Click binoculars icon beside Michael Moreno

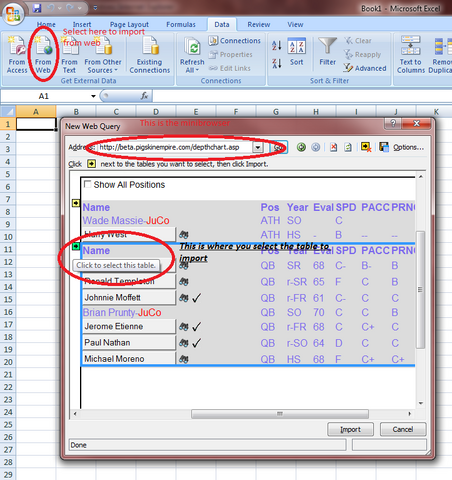tap(183, 359)
